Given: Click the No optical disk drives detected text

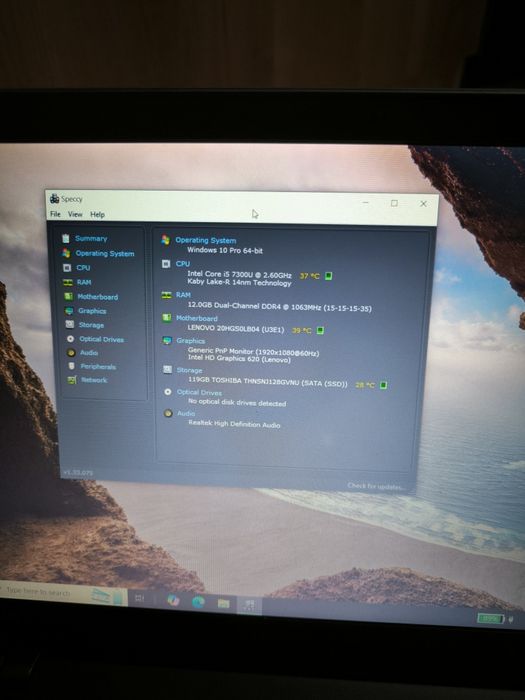Looking at the screenshot, I should point(237,402).
